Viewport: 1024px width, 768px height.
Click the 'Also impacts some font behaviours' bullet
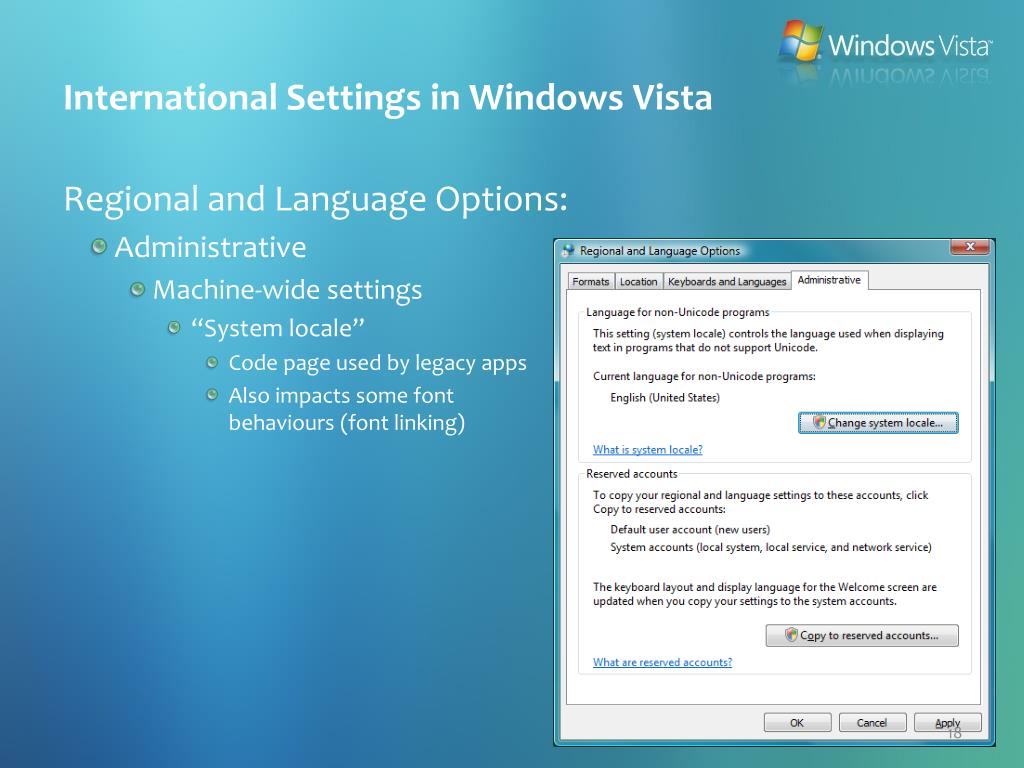click(347, 409)
